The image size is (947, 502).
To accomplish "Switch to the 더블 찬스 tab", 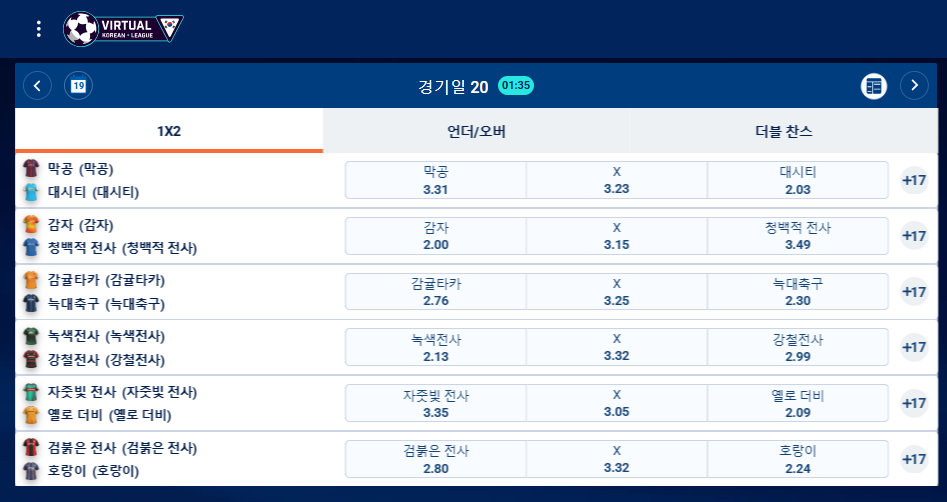I will [x=784, y=131].
